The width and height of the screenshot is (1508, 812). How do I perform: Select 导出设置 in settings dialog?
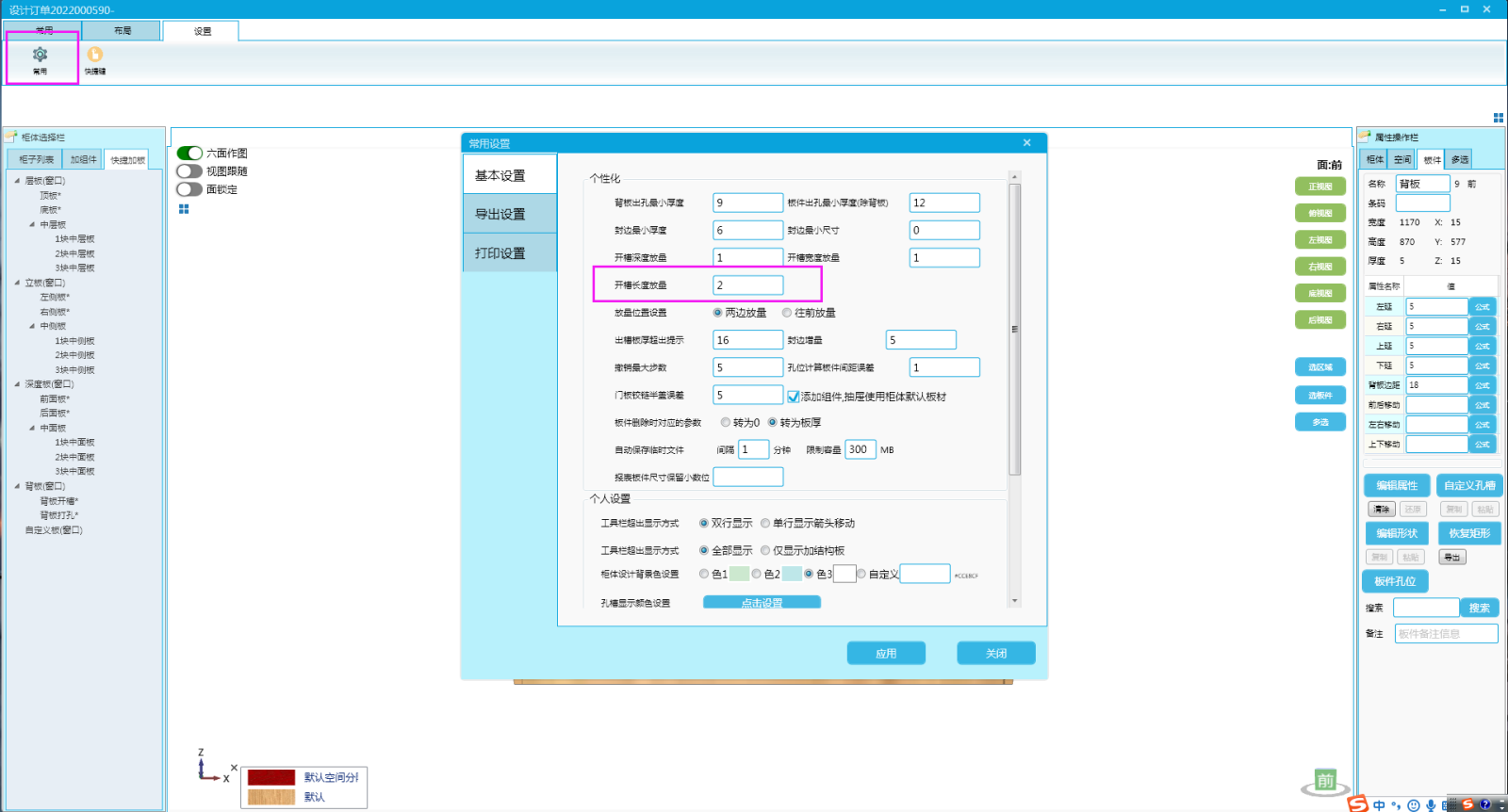[x=510, y=214]
